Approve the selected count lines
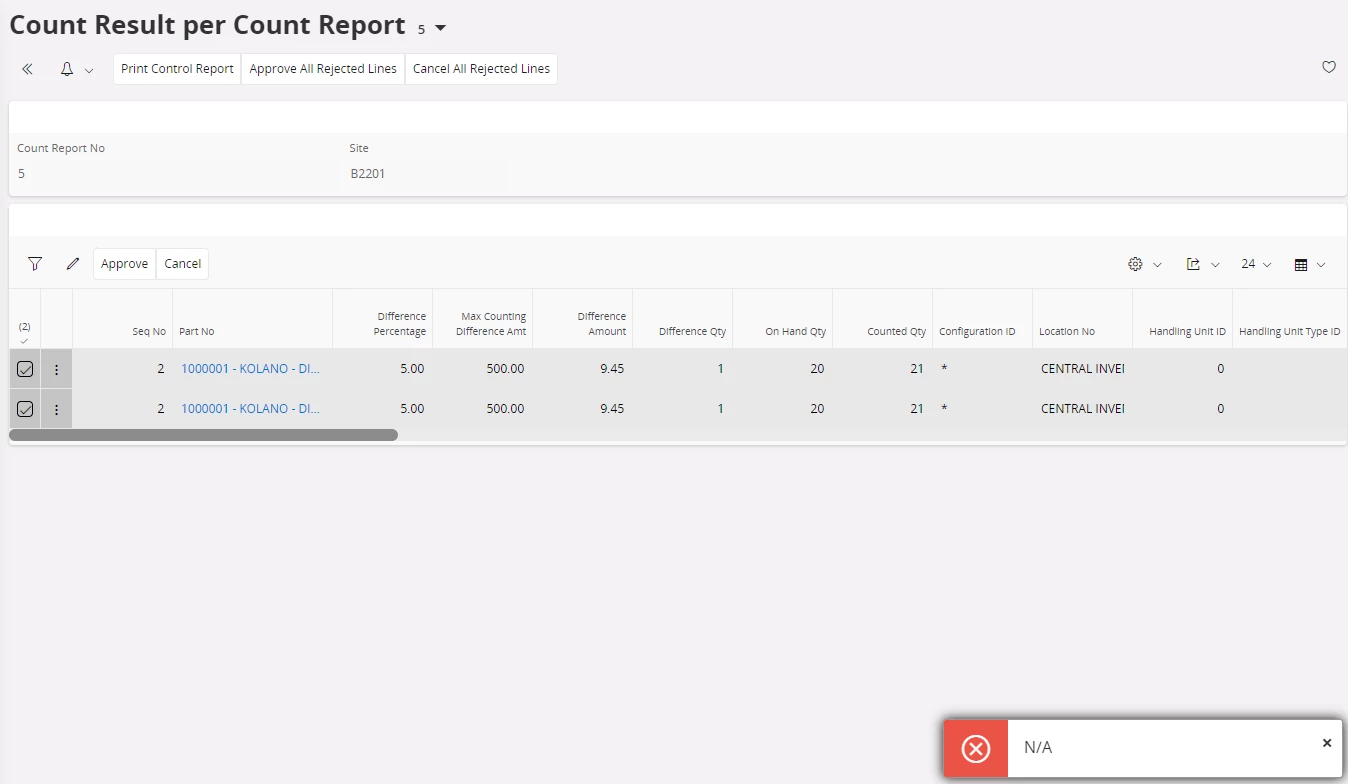The width and height of the screenshot is (1348, 784). pyautogui.click(x=125, y=264)
